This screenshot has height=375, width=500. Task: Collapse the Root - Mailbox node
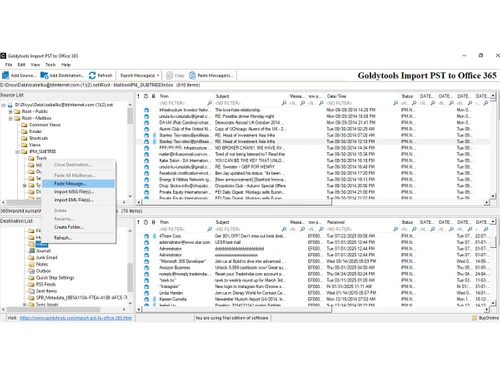click(10, 118)
